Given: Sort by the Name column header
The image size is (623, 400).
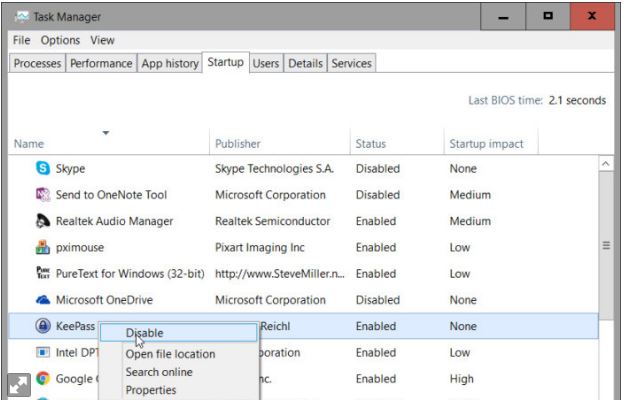Looking at the screenshot, I should (29, 143).
